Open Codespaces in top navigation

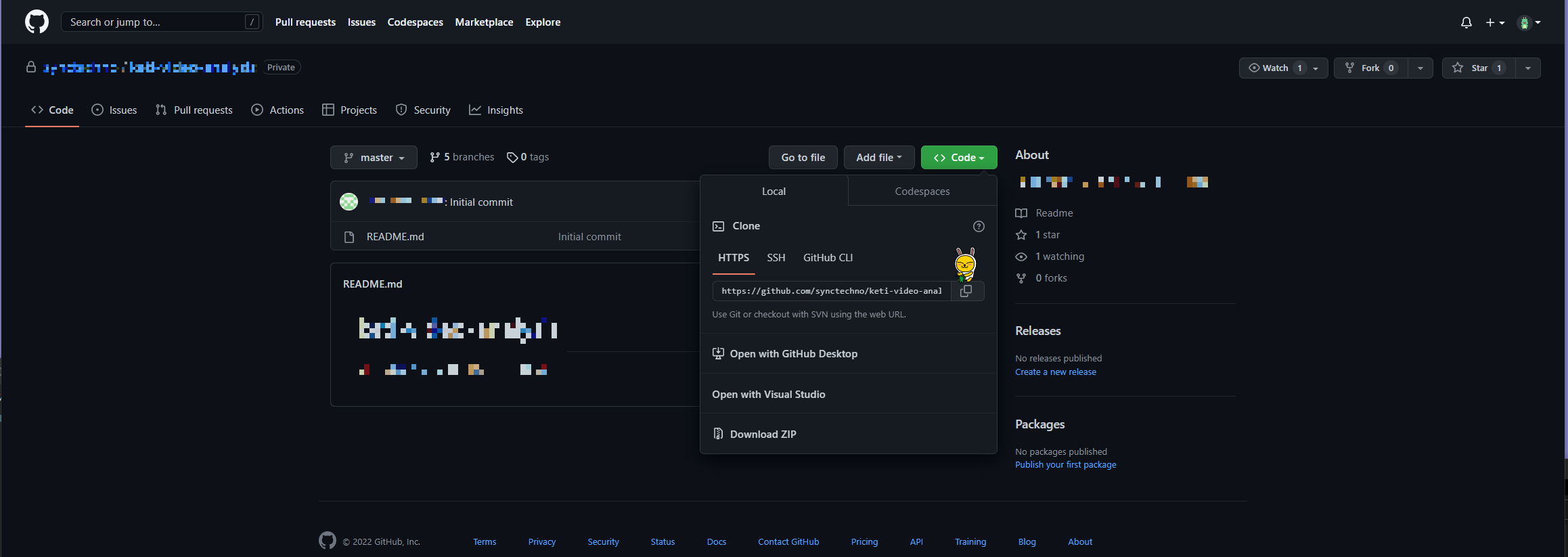(x=415, y=22)
